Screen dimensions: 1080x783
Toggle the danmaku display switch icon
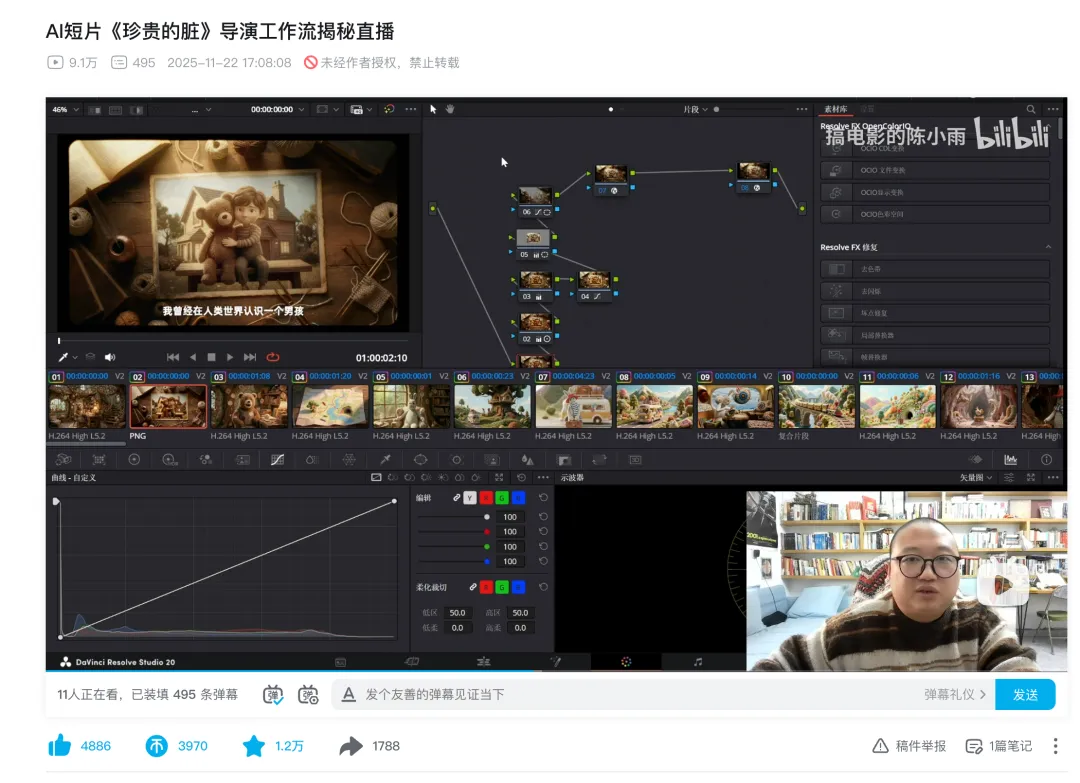click(273, 694)
